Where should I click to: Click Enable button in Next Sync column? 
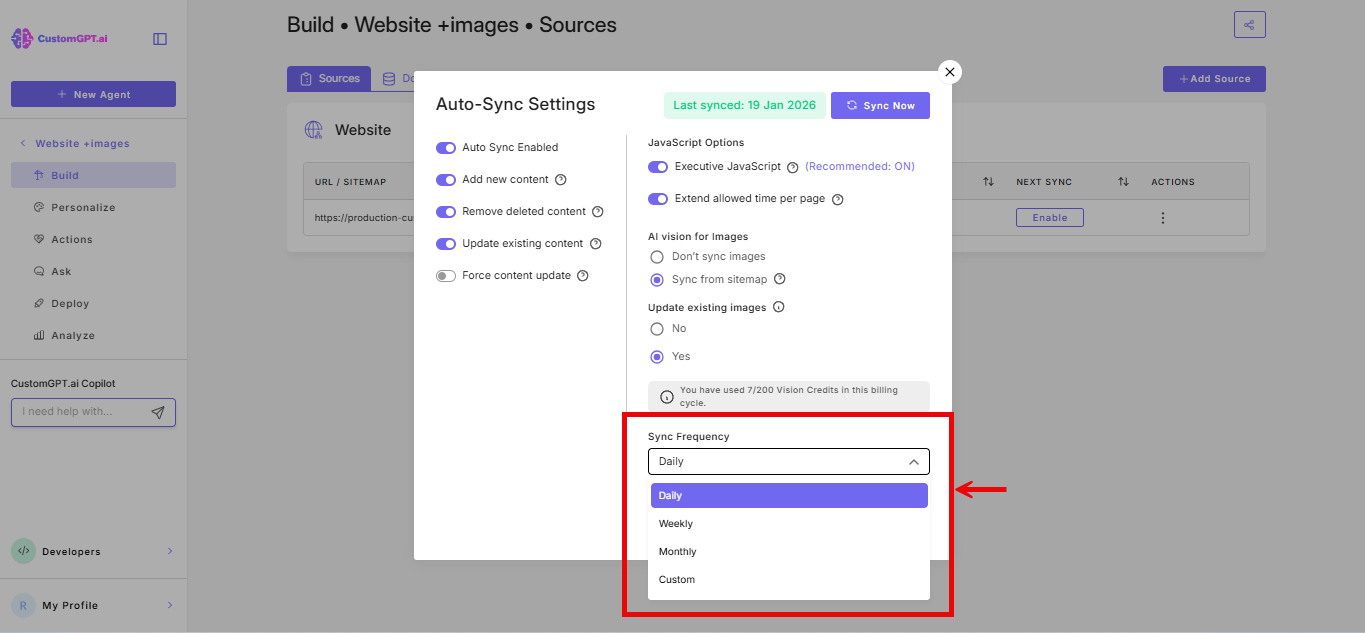[x=1050, y=218]
